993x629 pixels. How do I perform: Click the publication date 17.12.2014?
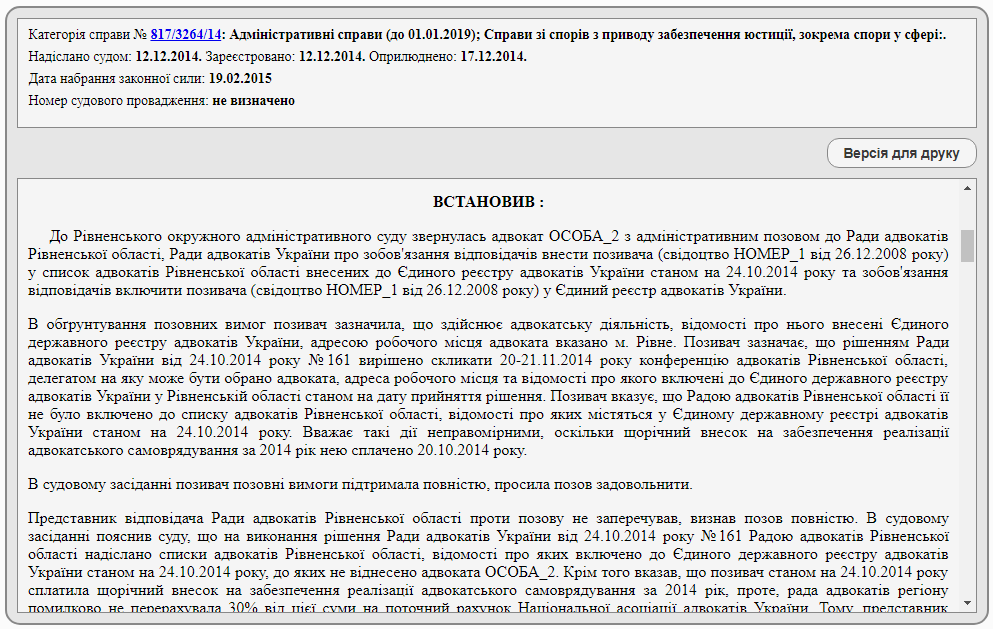[493, 56]
